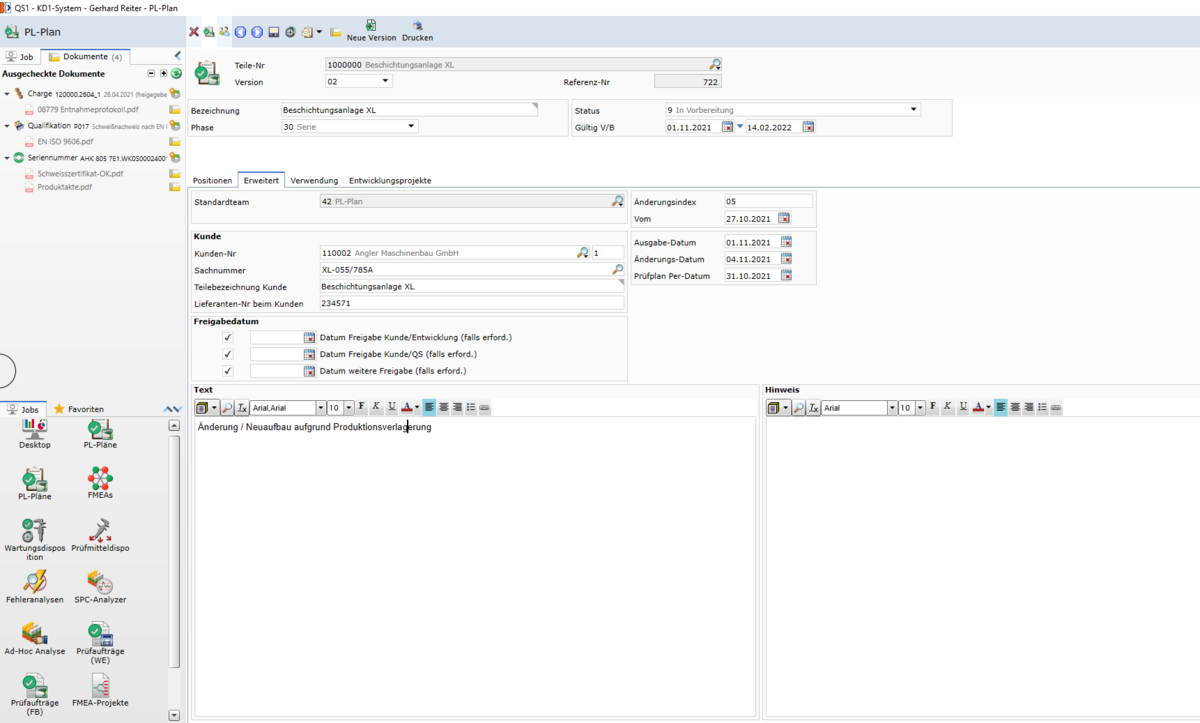Image resolution: width=1200 pixels, height=723 pixels.
Task: Open calendar picker for Prüfplan Per-Datum
Action: coord(786,276)
